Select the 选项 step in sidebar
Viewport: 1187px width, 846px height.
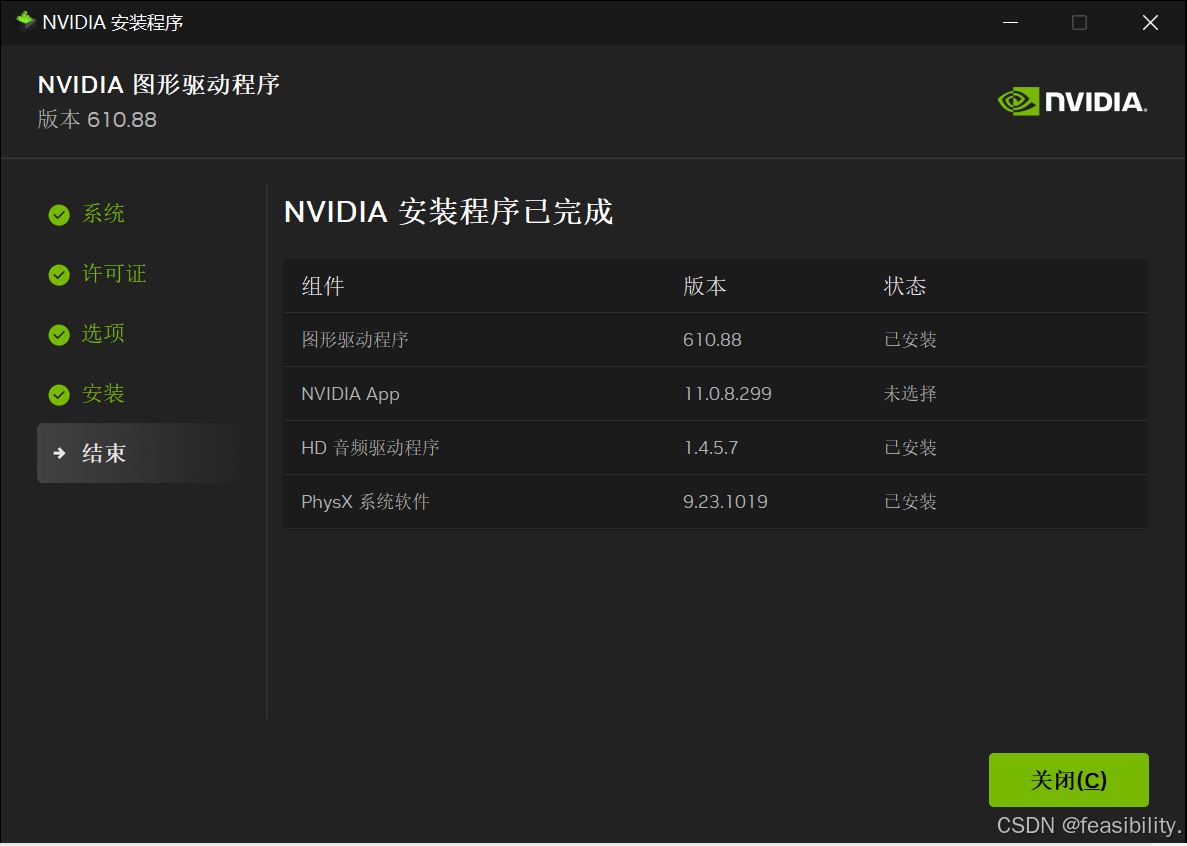click(x=103, y=333)
